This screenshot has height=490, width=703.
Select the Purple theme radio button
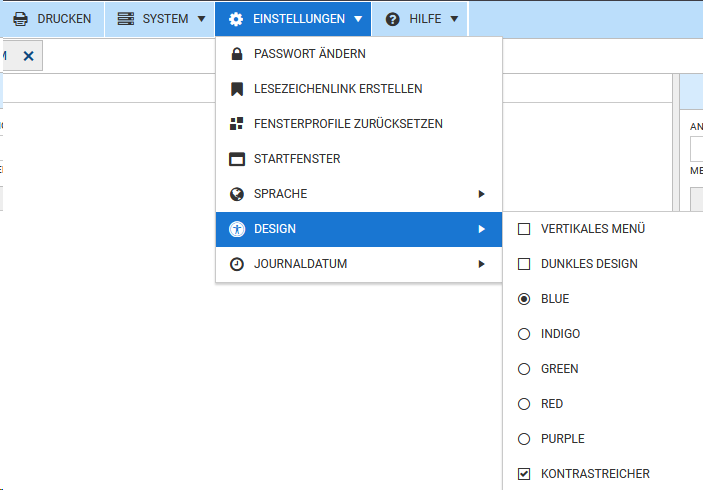524,439
